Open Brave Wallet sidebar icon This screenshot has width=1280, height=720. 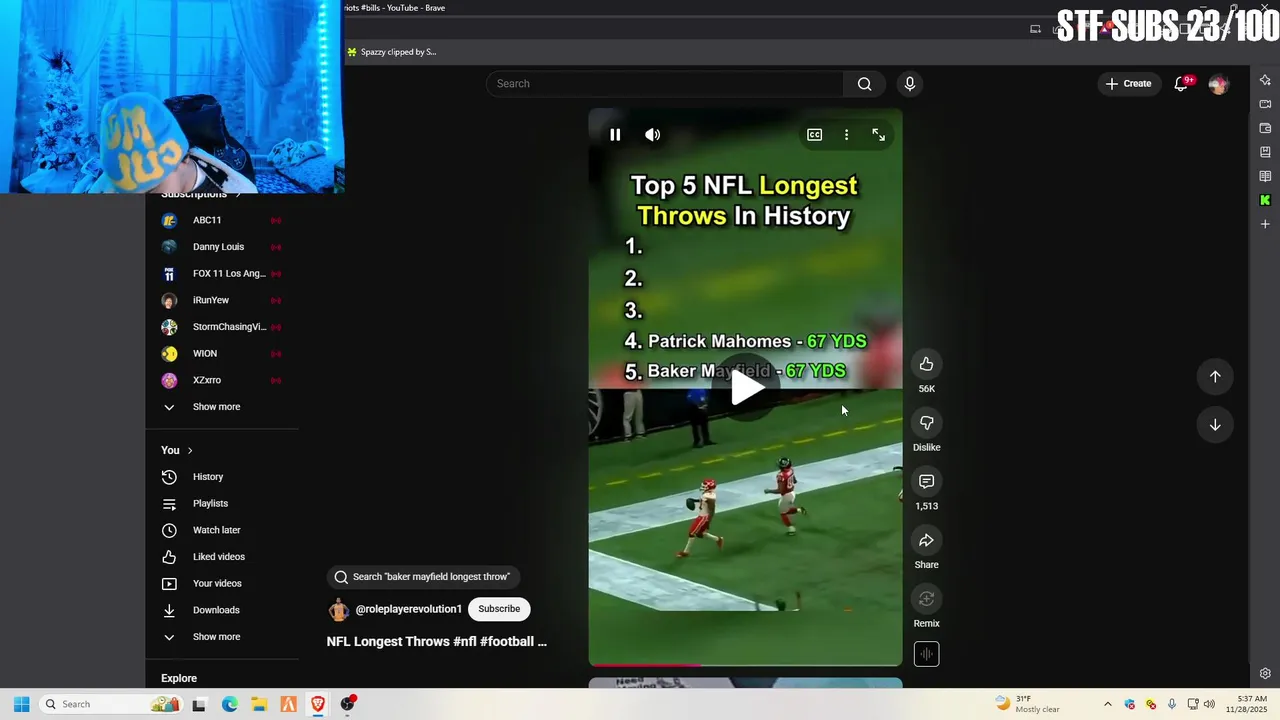click(x=1265, y=128)
